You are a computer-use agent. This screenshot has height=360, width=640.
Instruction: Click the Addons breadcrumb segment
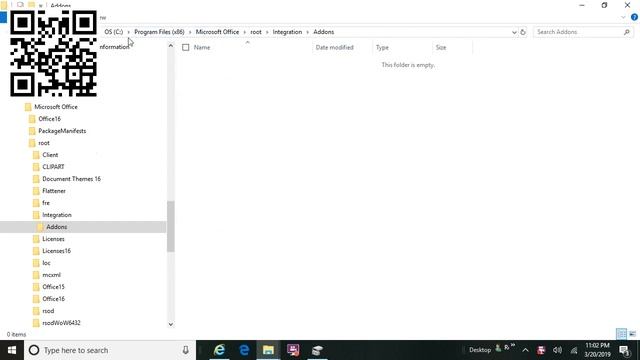(324, 32)
